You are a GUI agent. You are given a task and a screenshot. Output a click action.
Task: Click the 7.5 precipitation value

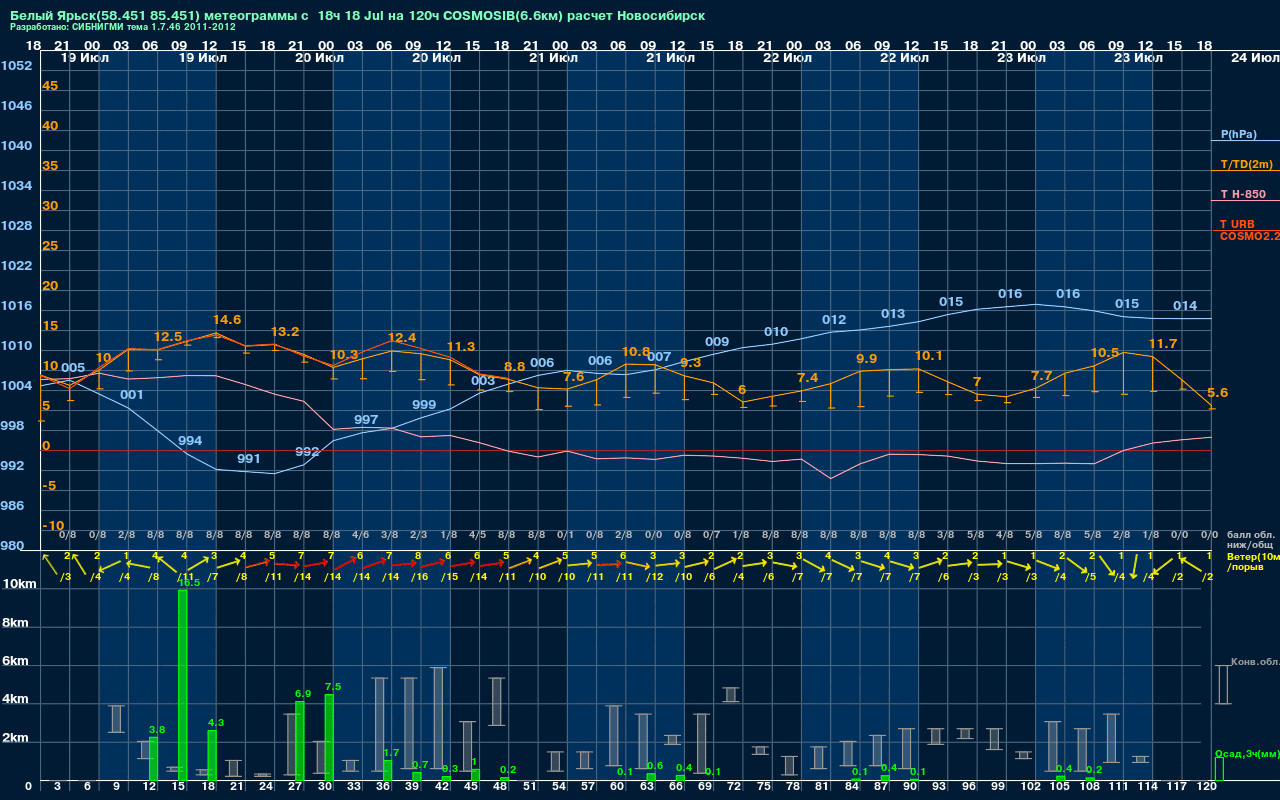tap(333, 687)
